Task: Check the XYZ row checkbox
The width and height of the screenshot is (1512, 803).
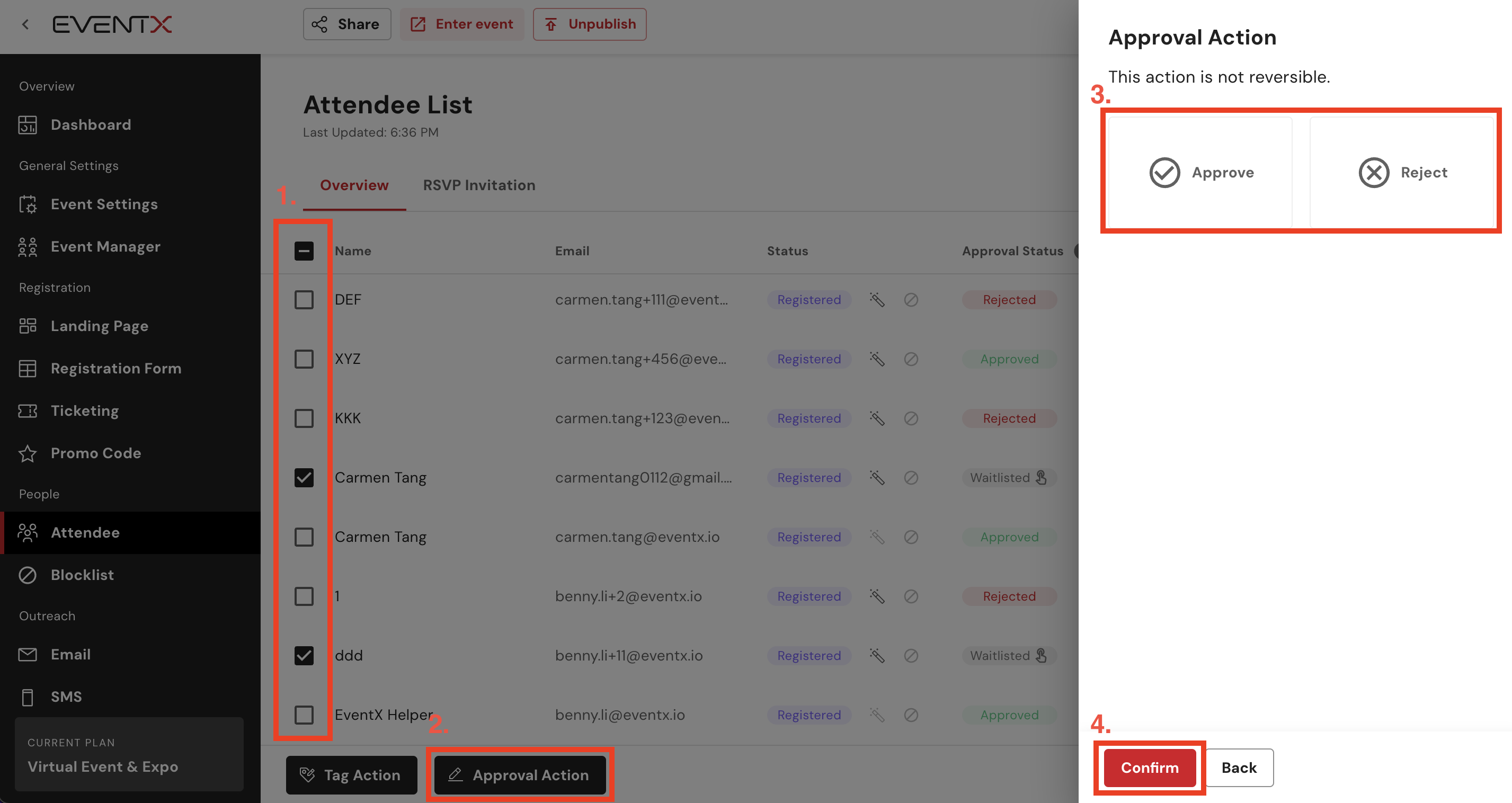Action: click(x=304, y=359)
